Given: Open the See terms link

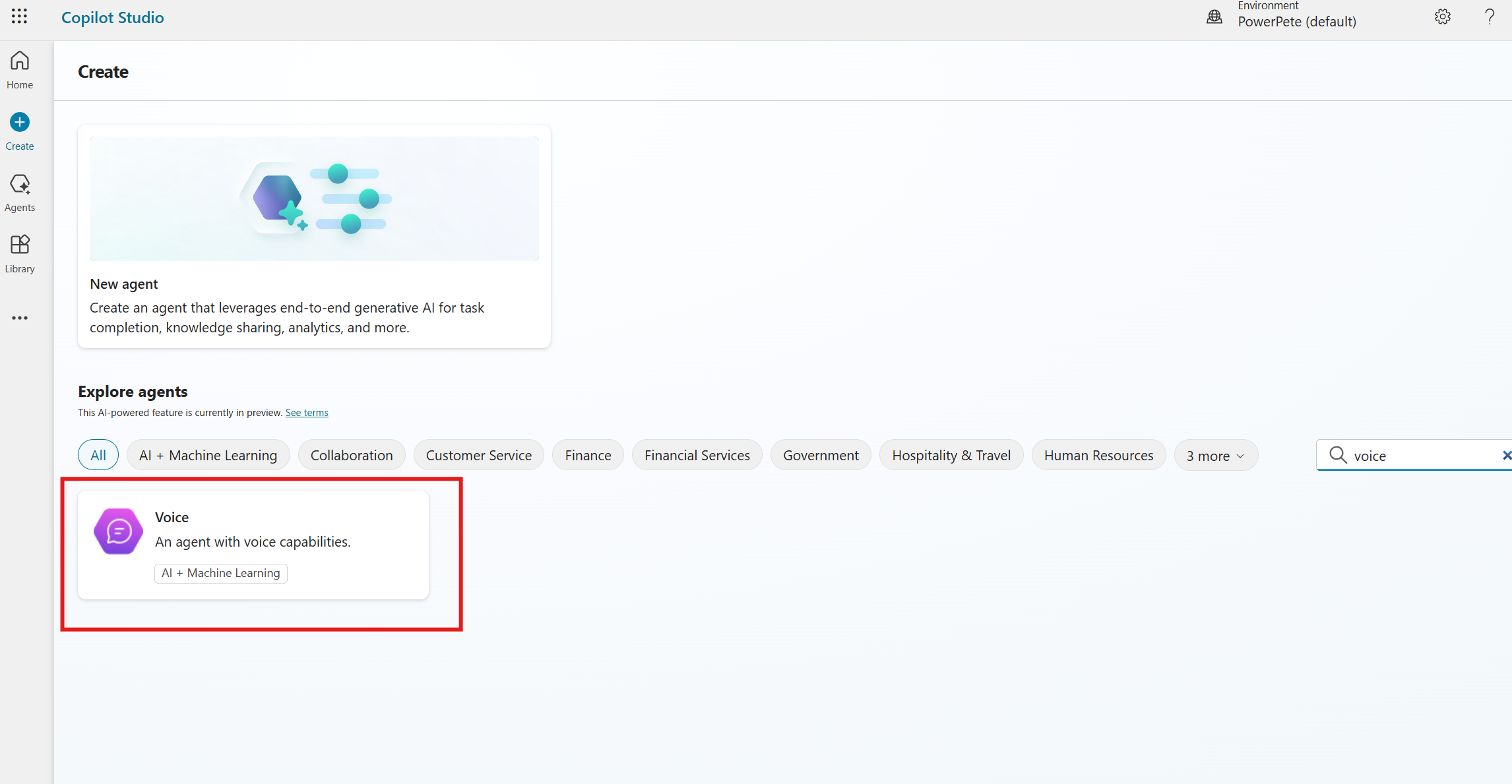Looking at the screenshot, I should pos(307,413).
